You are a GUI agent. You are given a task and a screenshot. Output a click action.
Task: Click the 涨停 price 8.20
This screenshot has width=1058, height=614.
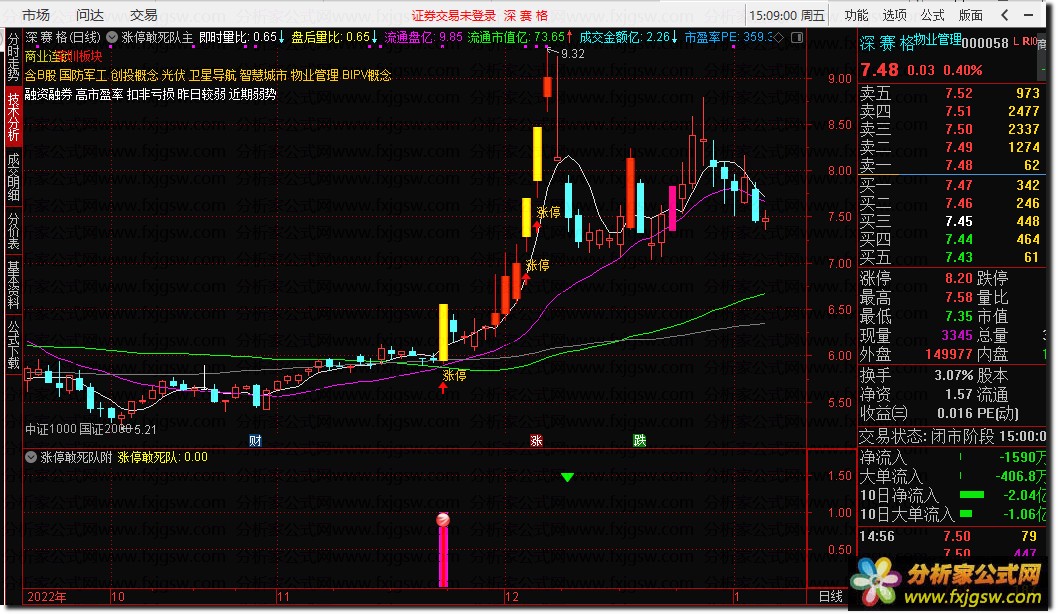(x=958, y=278)
